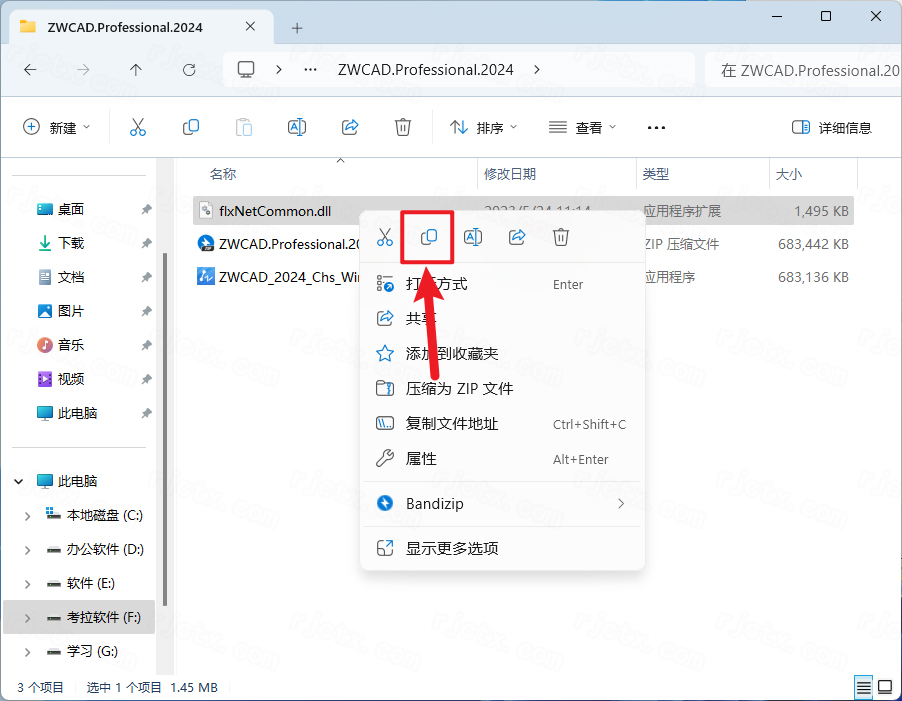Click the 新建 button
Viewport: 902px width, 701px height.
coord(57,127)
